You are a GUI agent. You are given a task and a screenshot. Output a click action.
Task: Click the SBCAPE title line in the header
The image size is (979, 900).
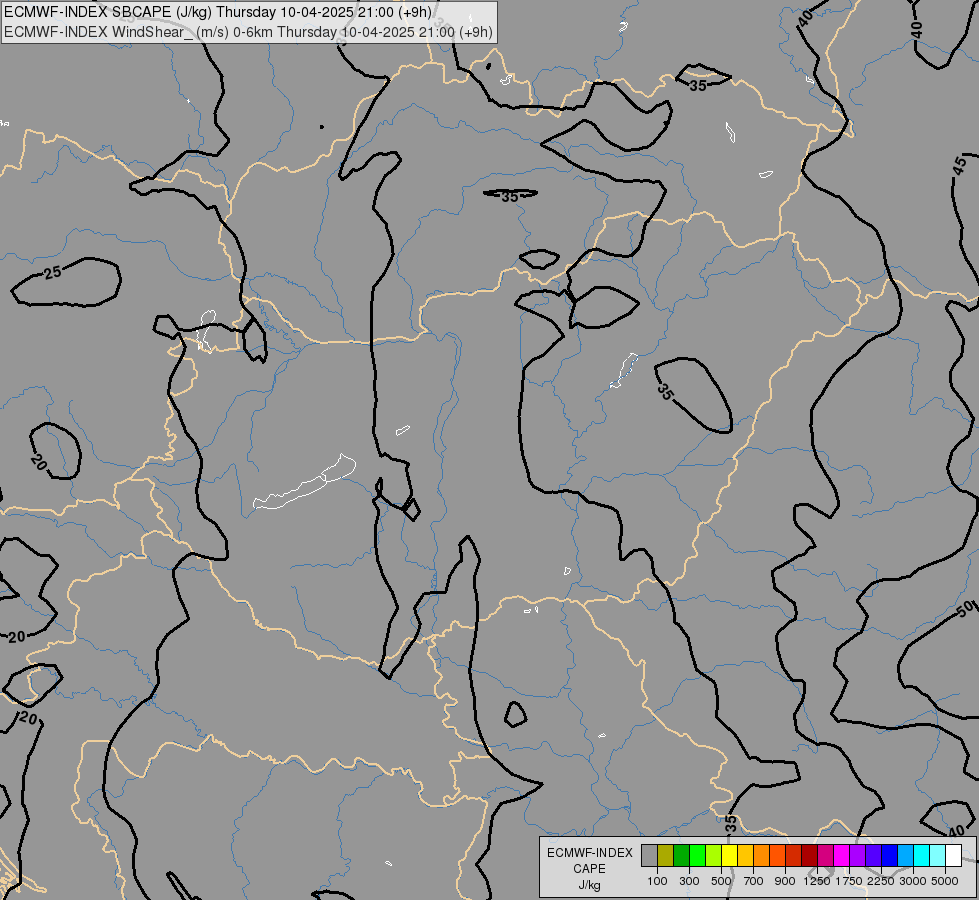[218, 12]
